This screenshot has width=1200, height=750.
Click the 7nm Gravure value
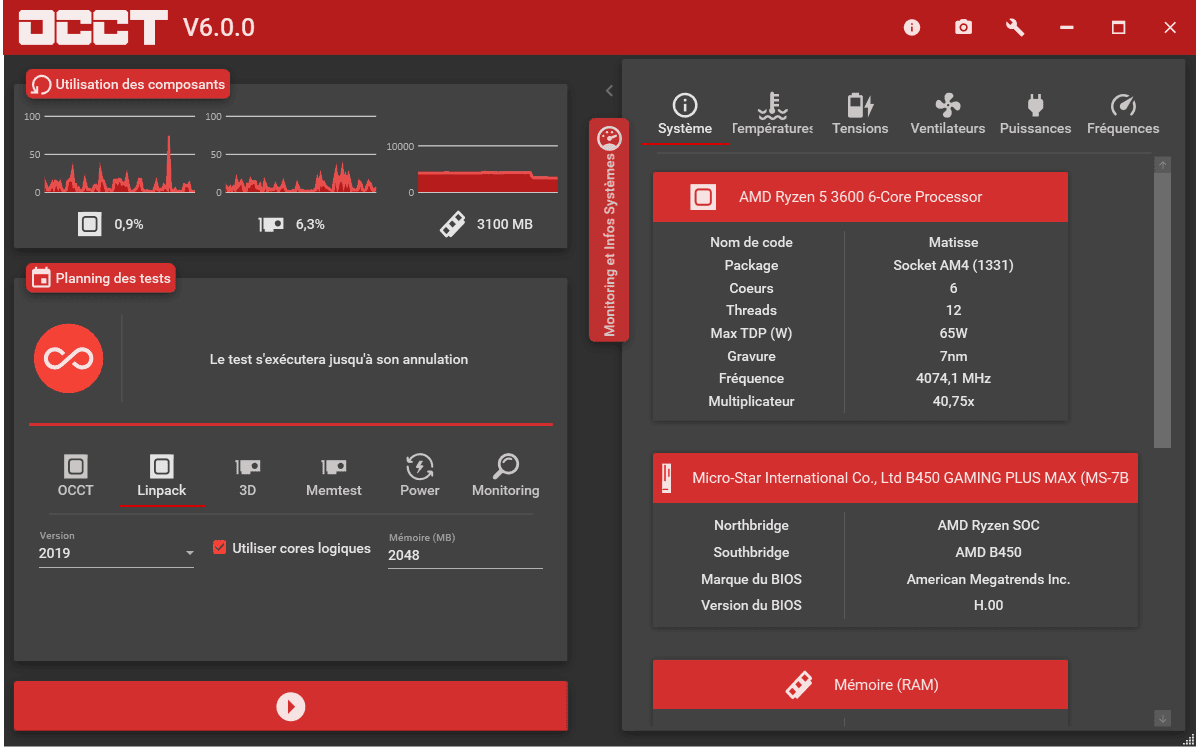pos(953,356)
